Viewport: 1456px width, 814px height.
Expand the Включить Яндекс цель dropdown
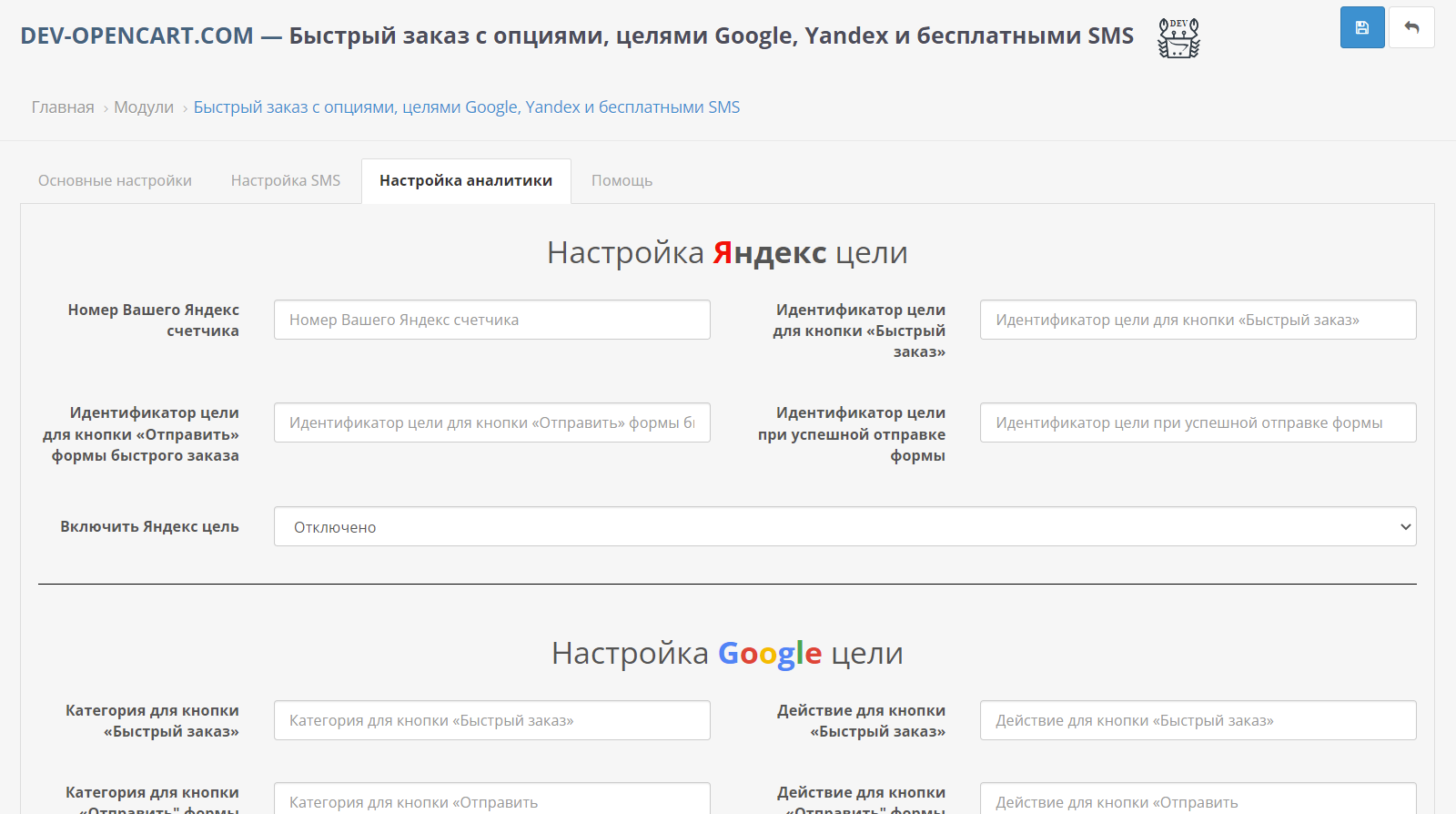pyautogui.click(x=845, y=526)
